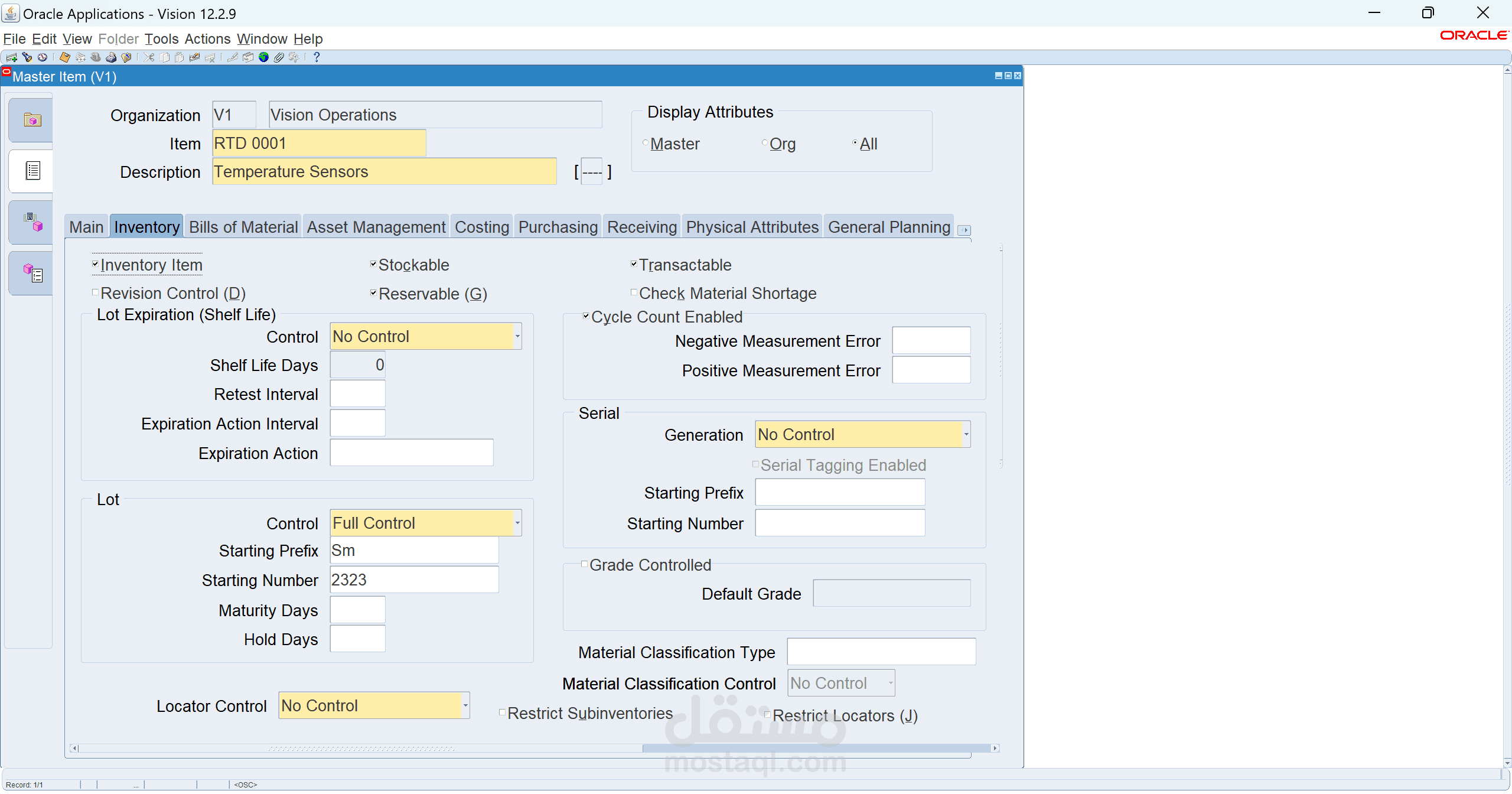The width and height of the screenshot is (1512, 794).
Task: Open the Show Navigator compass icon
Action: point(42,57)
